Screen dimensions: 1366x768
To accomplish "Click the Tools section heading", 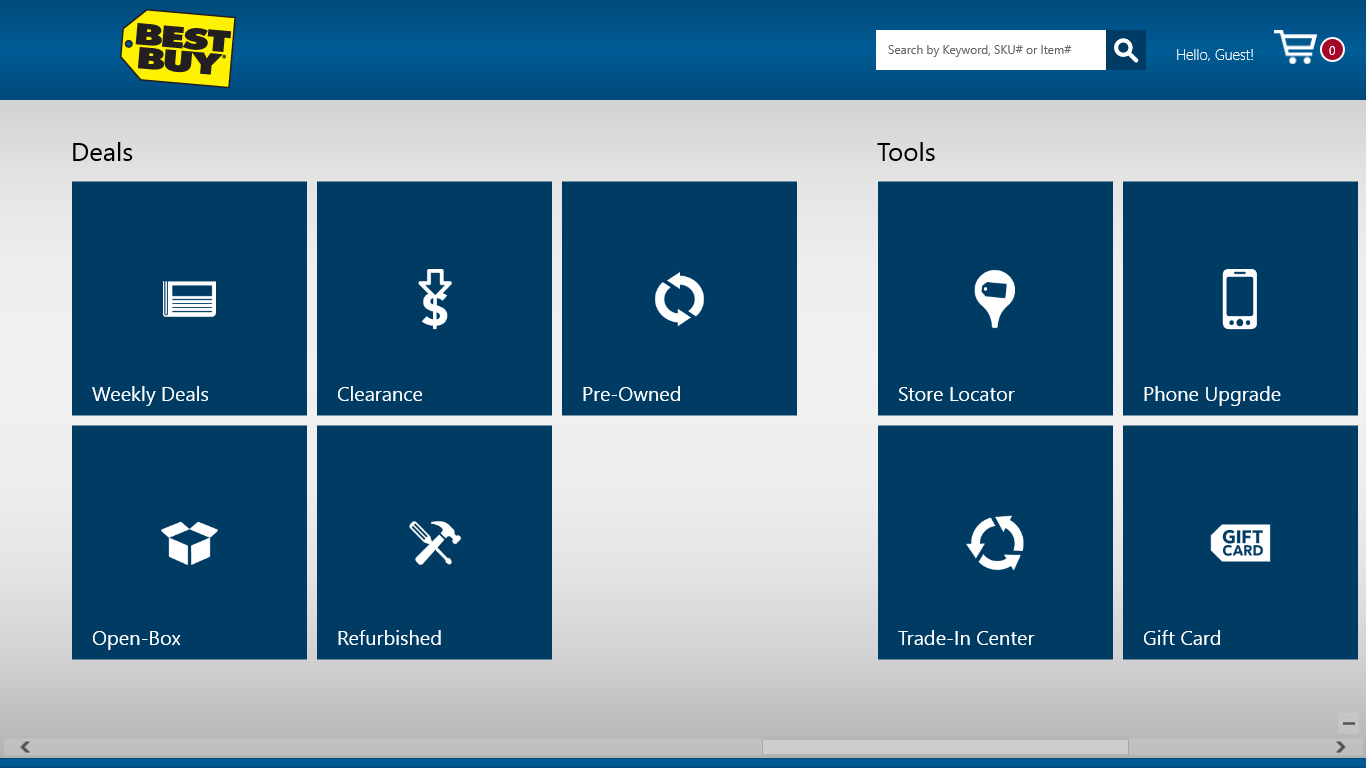I will (906, 152).
